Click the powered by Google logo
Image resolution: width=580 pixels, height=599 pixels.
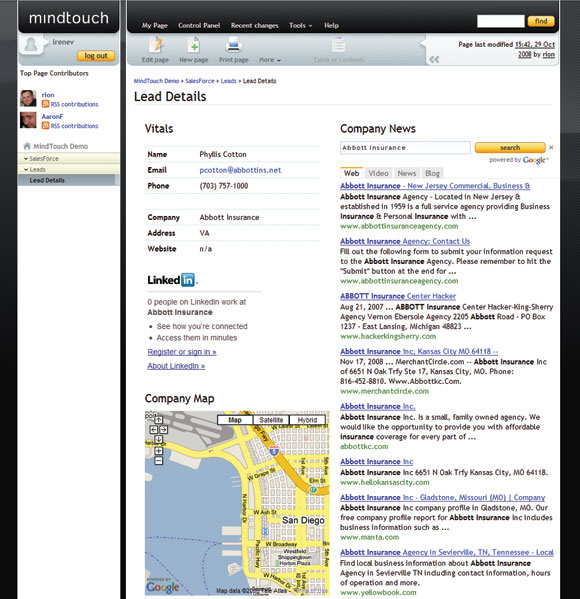coord(535,160)
